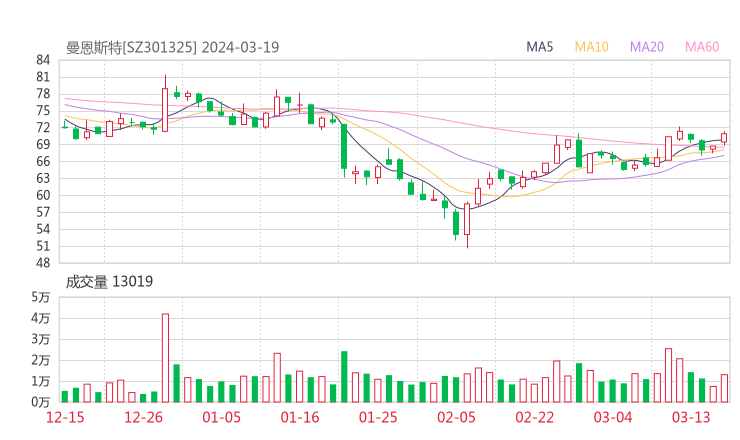Screen dimensions: 740x440
Task: Click the 03-04 date axis label
Action: point(613,417)
